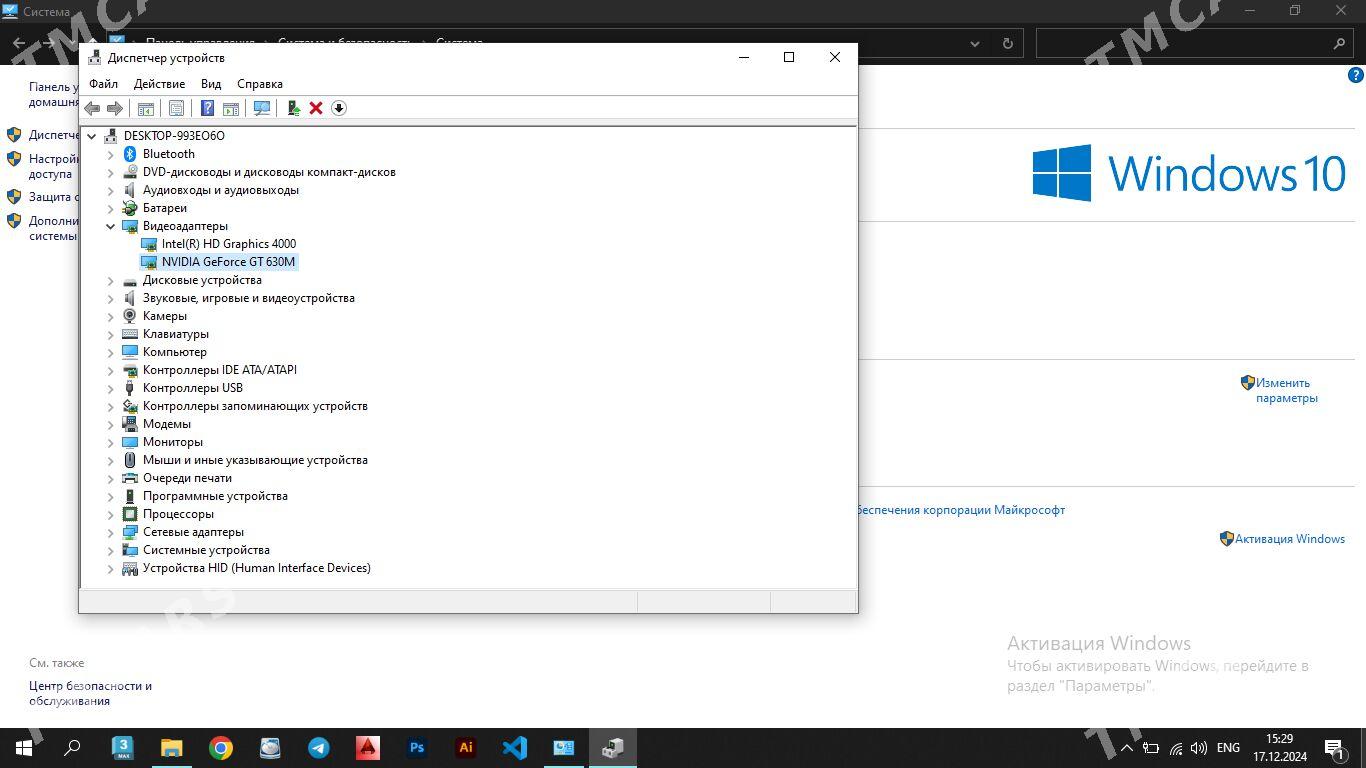1366x768 pixels.
Task: Click the Майкрософт software terms link
Action: tap(961, 510)
